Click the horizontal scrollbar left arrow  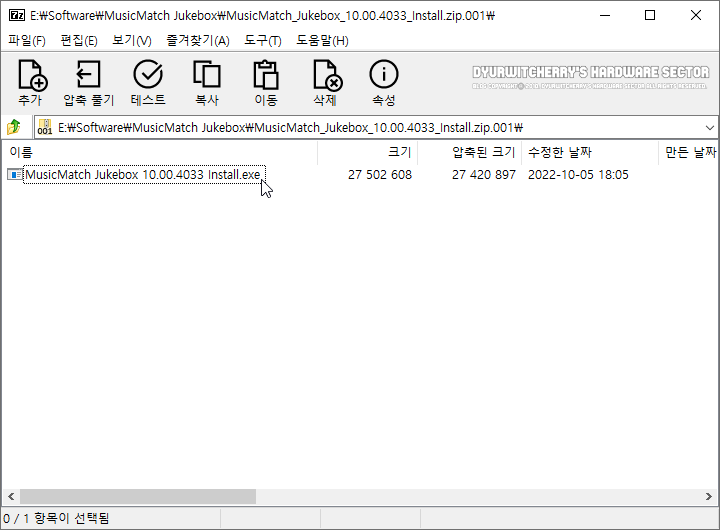(x=11, y=496)
